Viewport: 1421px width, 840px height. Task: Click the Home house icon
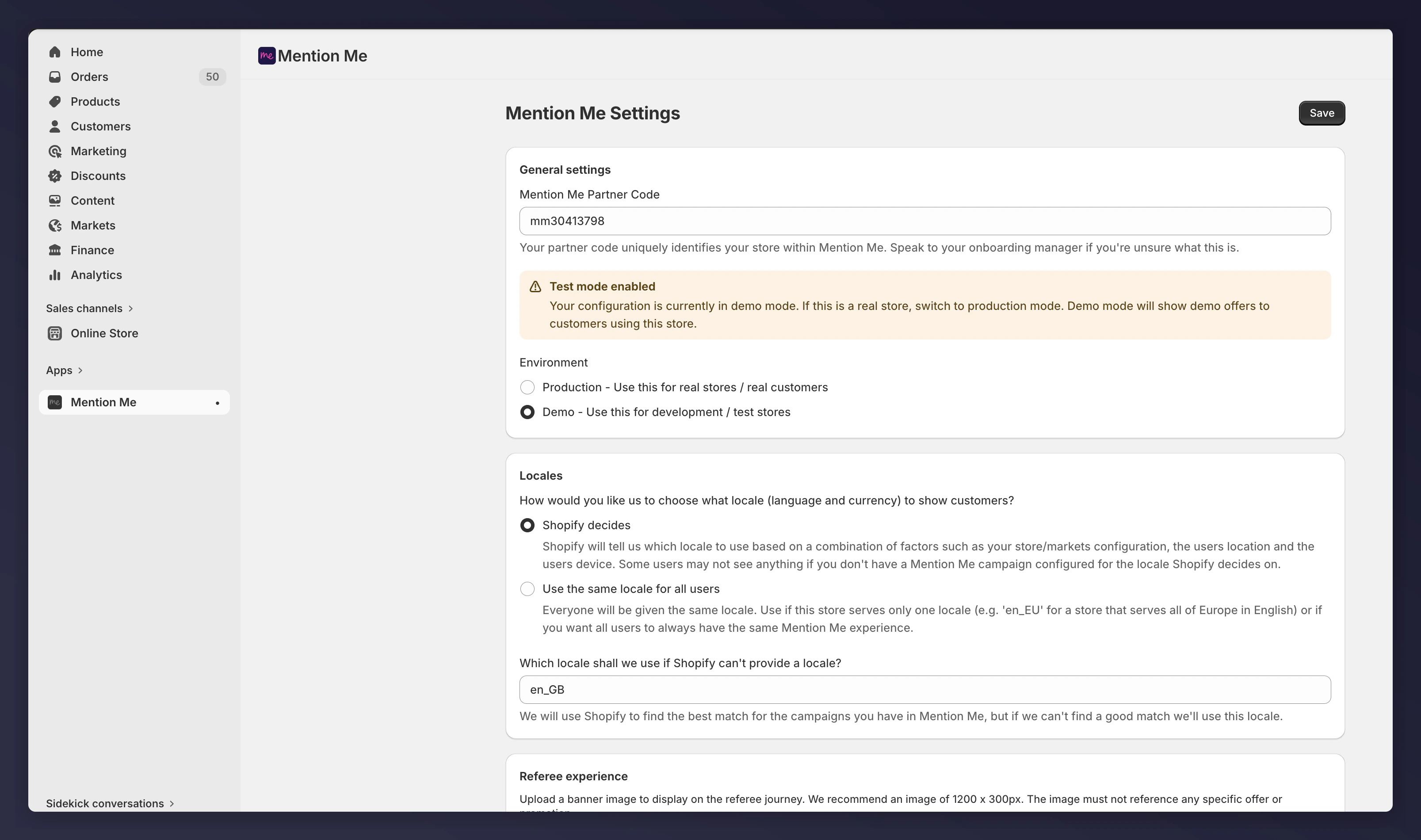[x=55, y=52]
